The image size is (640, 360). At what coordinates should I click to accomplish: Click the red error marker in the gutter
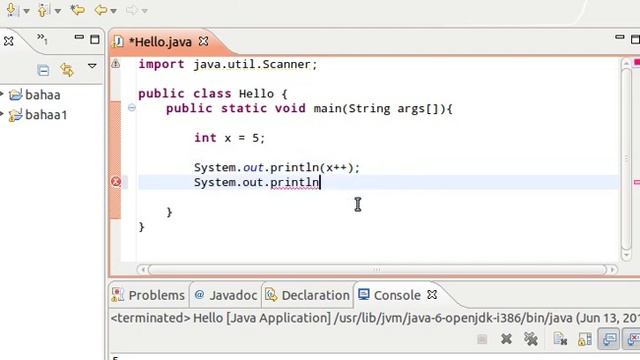116,182
